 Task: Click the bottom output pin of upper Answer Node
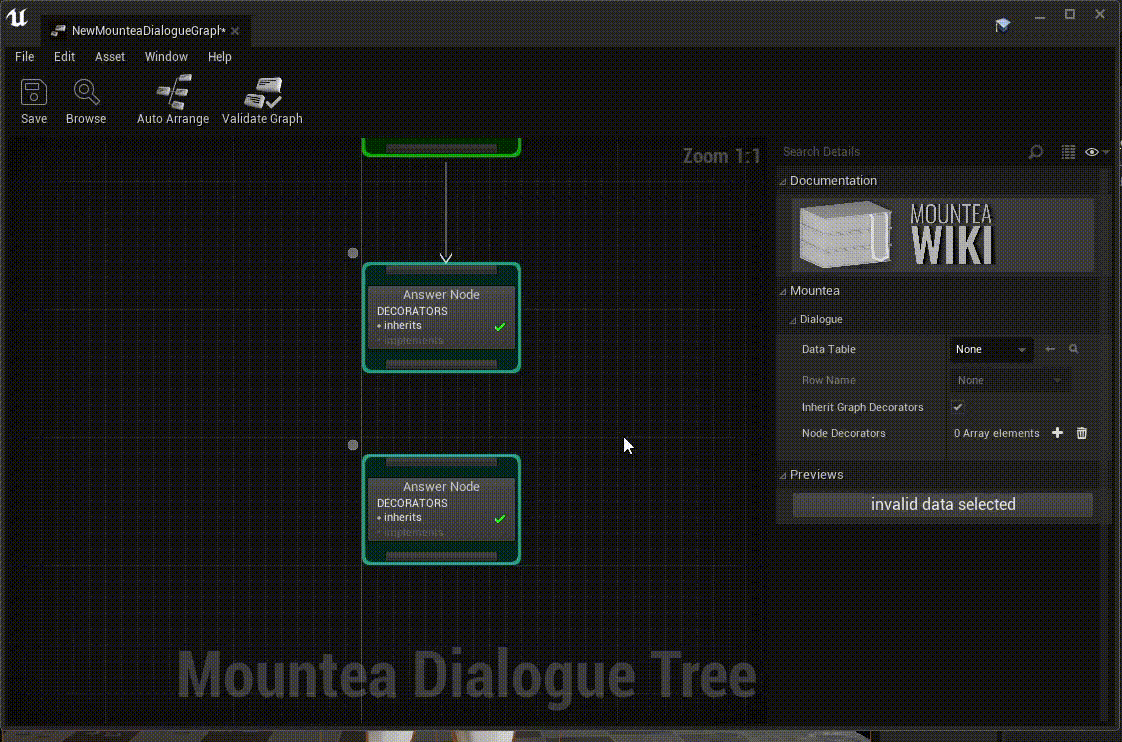tap(442, 364)
